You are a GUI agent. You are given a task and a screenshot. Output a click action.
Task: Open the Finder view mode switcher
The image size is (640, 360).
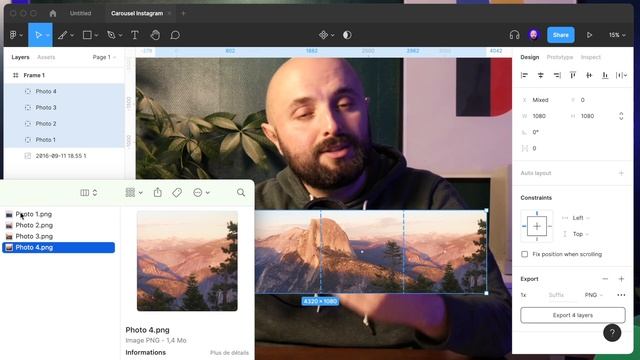89,192
